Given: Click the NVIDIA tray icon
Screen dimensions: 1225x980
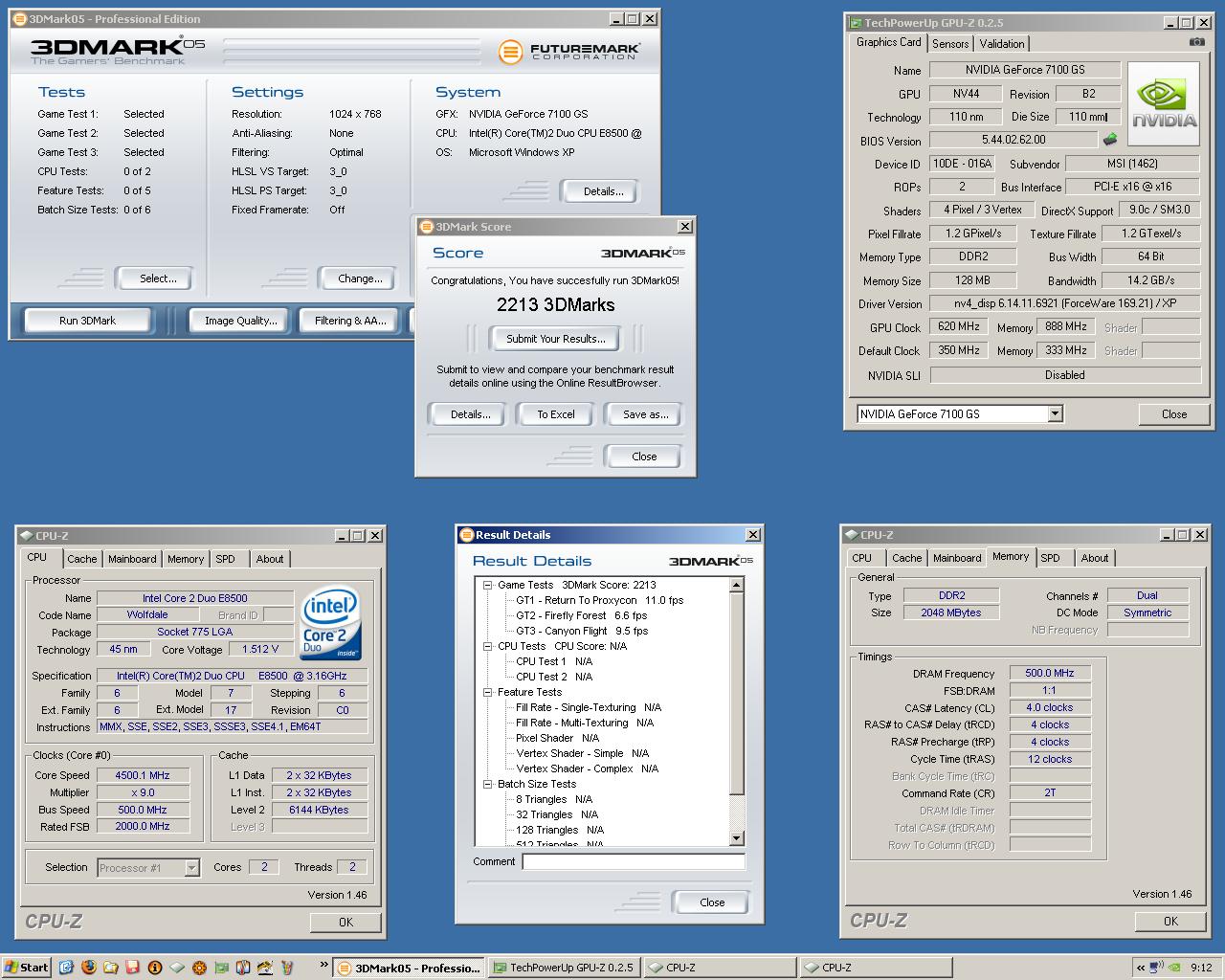Looking at the screenshot, I should (1175, 968).
